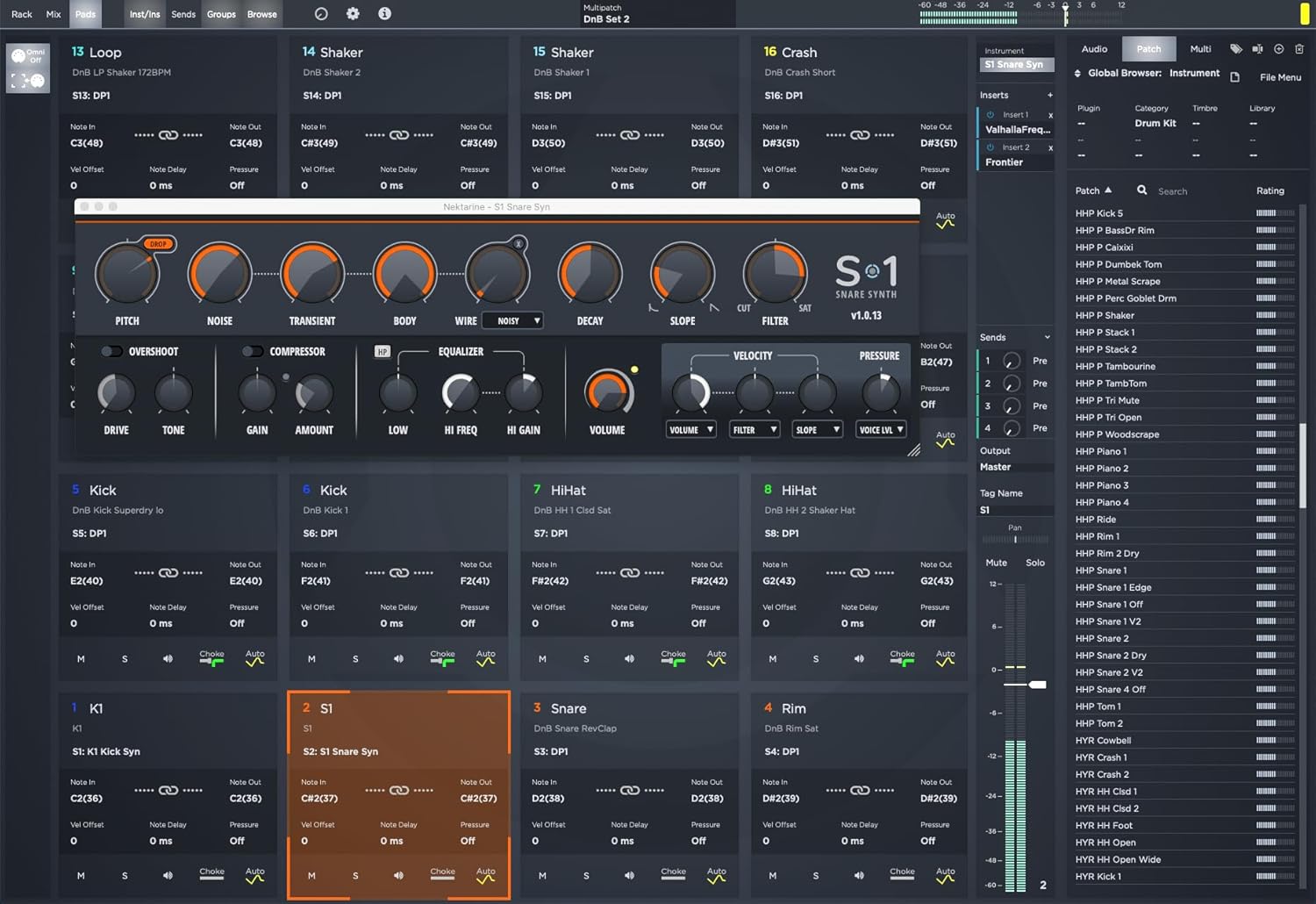This screenshot has width=1316, height=904.
Task: Enable the Compressor toggle in S1 Snare Syn
Action: [x=253, y=351]
